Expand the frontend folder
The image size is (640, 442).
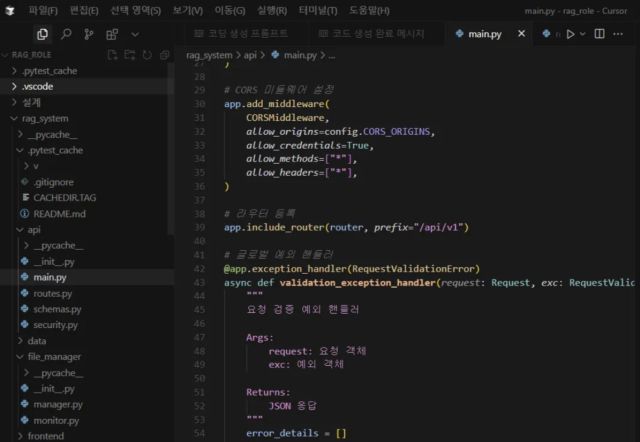pyautogui.click(x=45, y=436)
